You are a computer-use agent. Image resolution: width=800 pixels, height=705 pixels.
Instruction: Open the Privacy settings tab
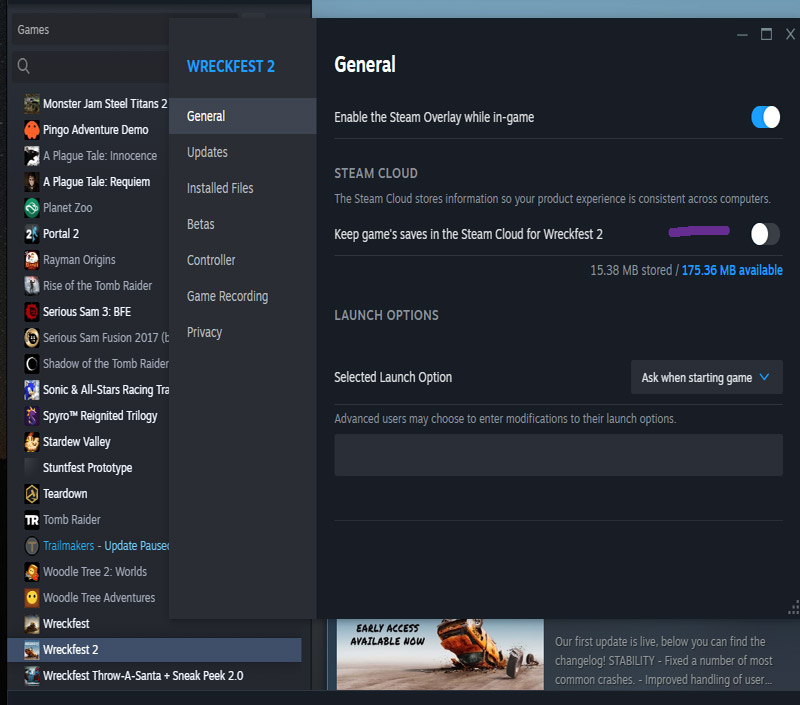point(242,332)
